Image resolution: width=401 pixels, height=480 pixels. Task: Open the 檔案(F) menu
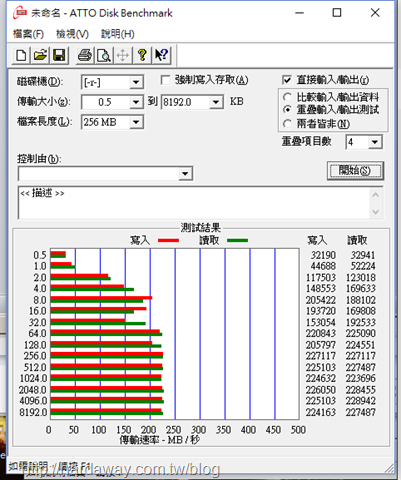(x=28, y=34)
